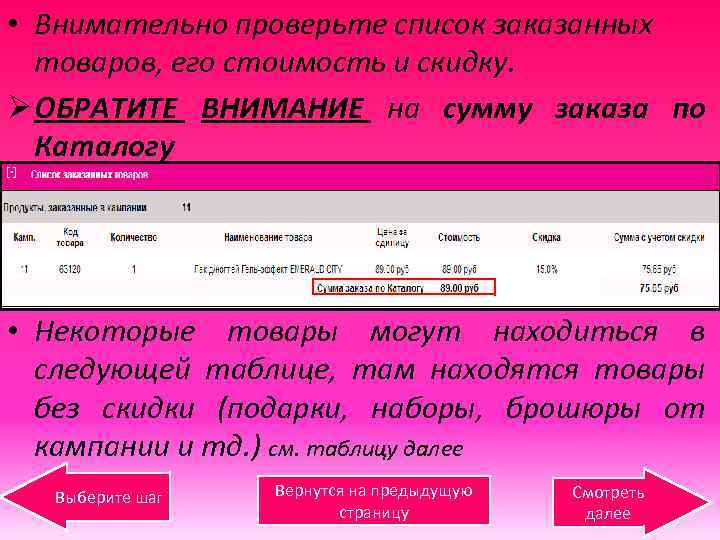This screenshot has height=540, width=720.
Task: Click the 'Цена за единицу' column header
Action: click(392, 237)
